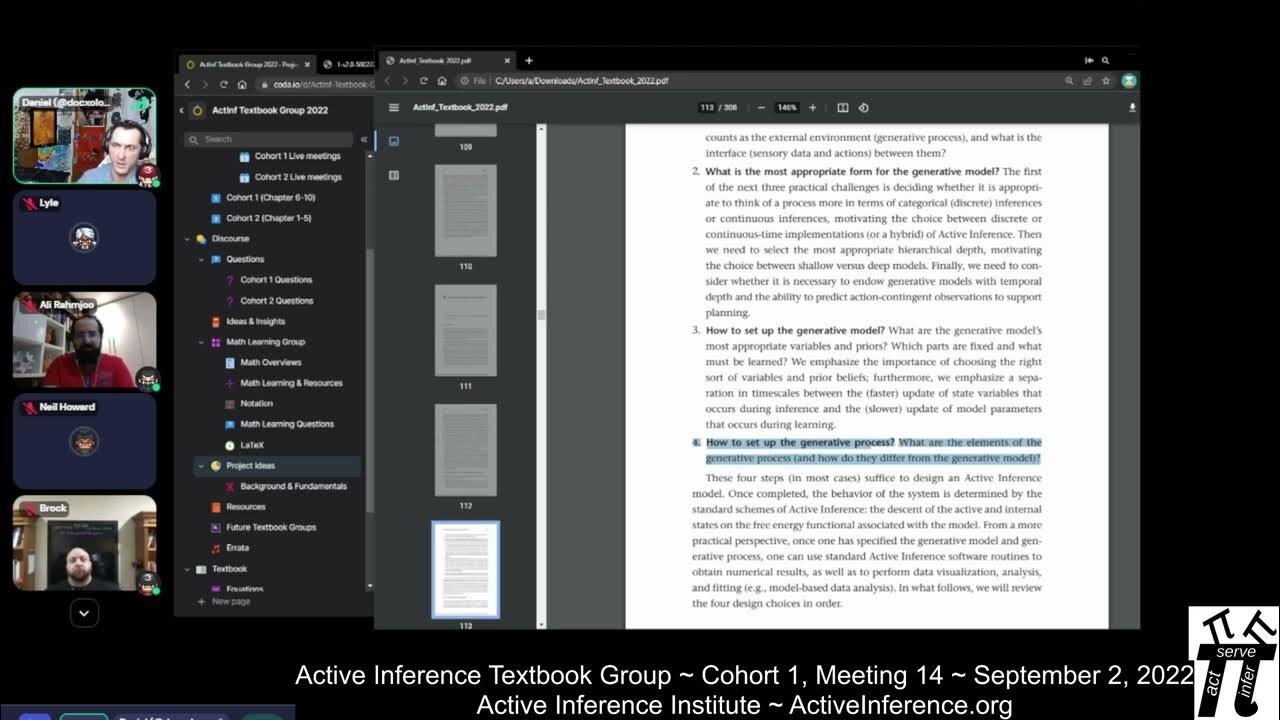Switch to the second Coda window tab
Viewport: 1280px width, 720px height.
[x=346, y=64]
